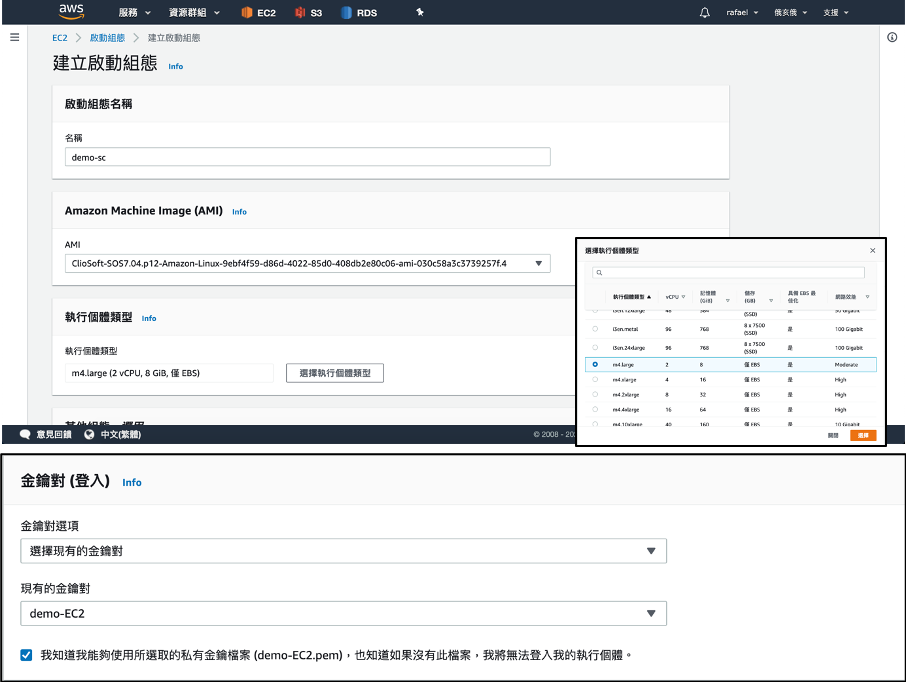Click the orange 選擇 button in dialog
The height and width of the screenshot is (682, 906).
863,435
